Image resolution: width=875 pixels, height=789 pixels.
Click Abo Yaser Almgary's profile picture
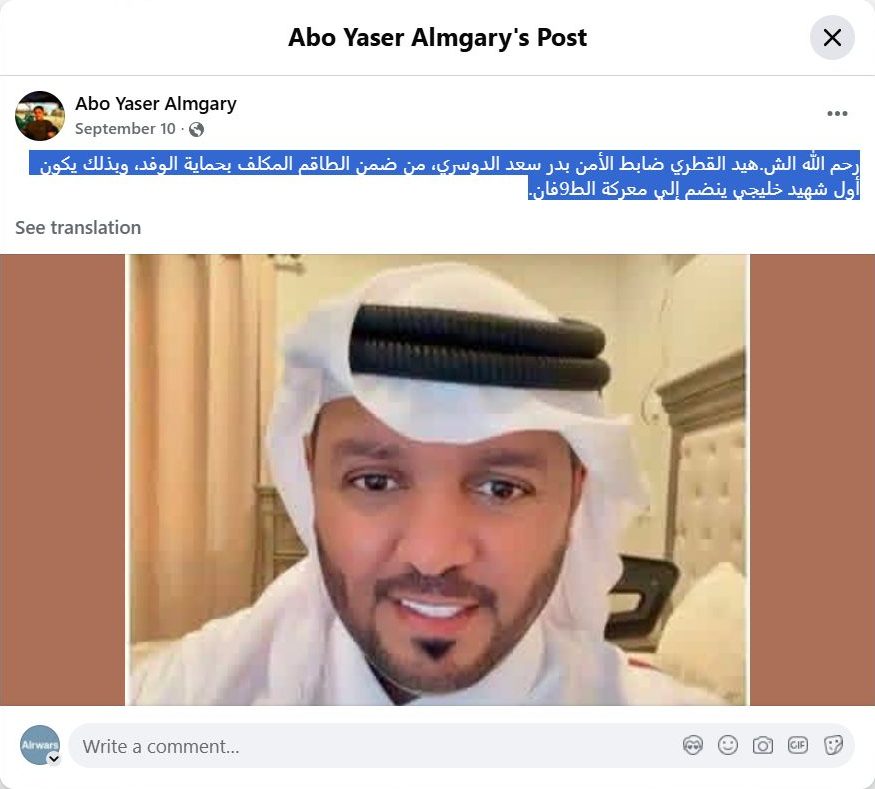[x=40, y=116]
